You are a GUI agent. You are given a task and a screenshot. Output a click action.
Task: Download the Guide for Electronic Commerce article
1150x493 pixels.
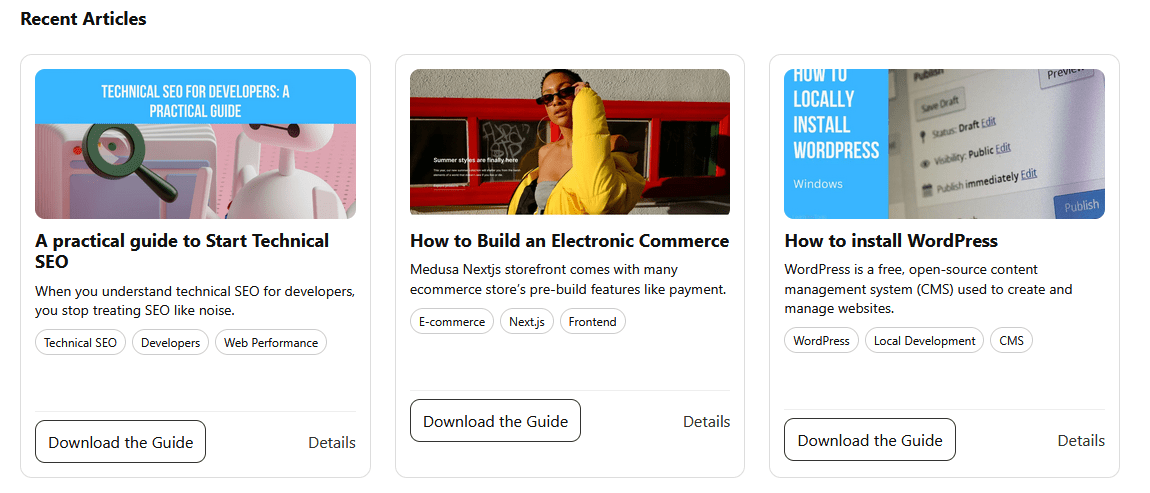tap(495, 420)
